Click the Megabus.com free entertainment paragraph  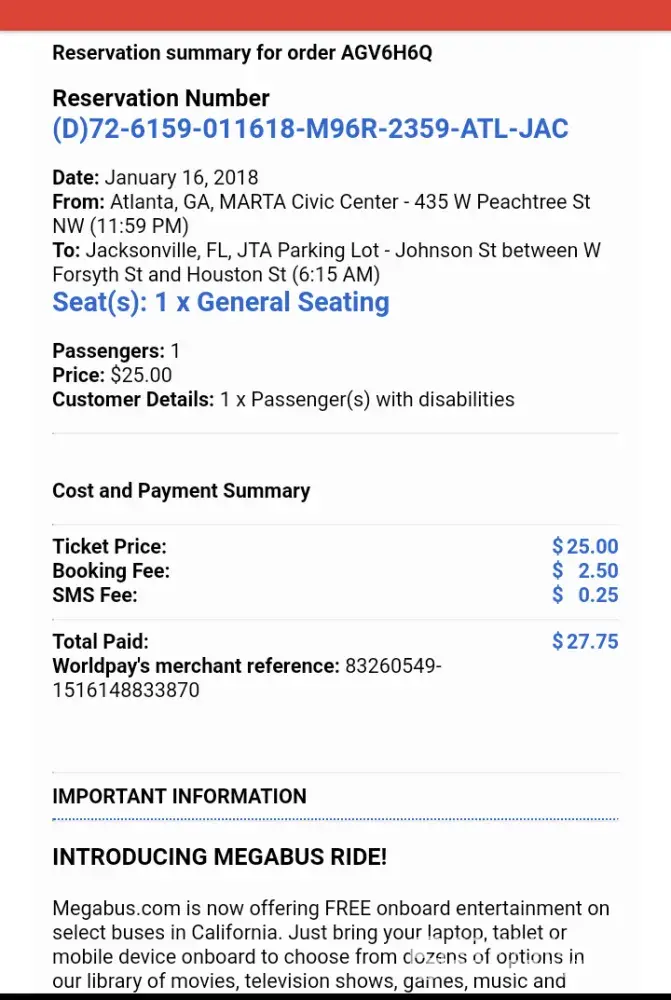(330, 945)
